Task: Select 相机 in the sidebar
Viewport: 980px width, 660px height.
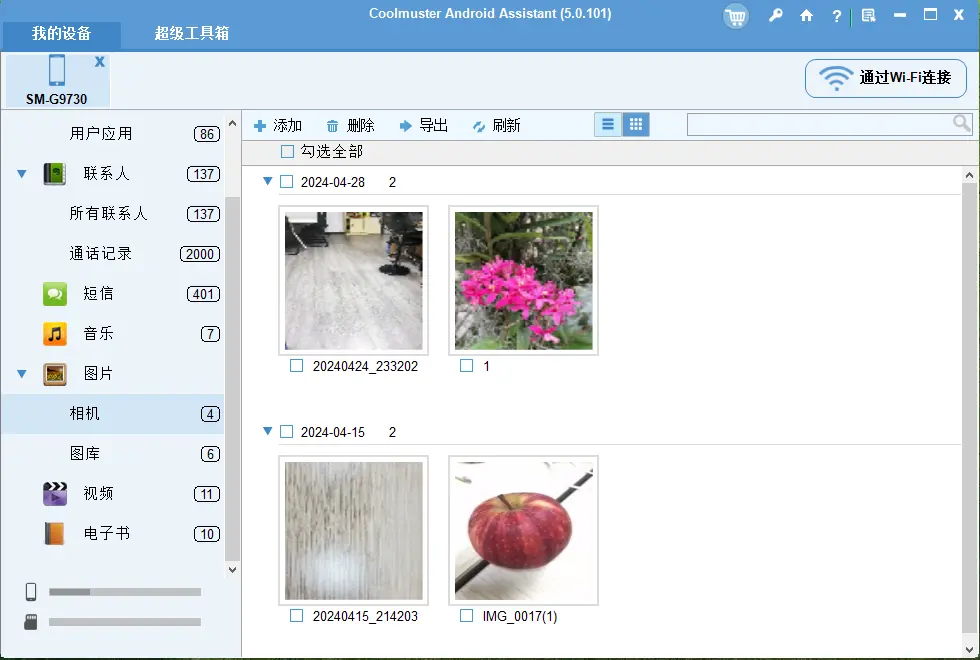Action: tap(112, 414)
